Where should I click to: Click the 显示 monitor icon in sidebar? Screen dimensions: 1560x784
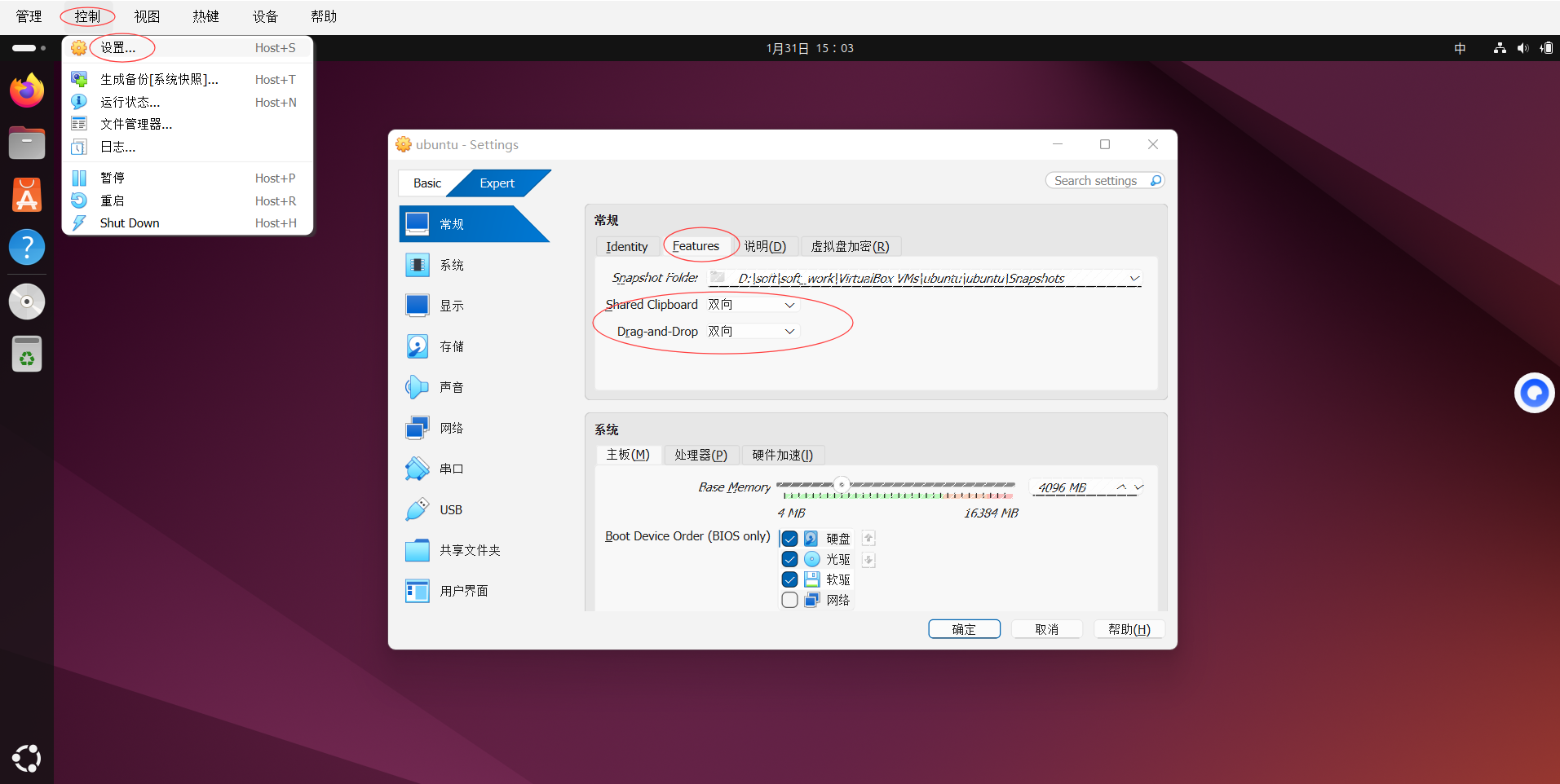click(x=418, y=306)
